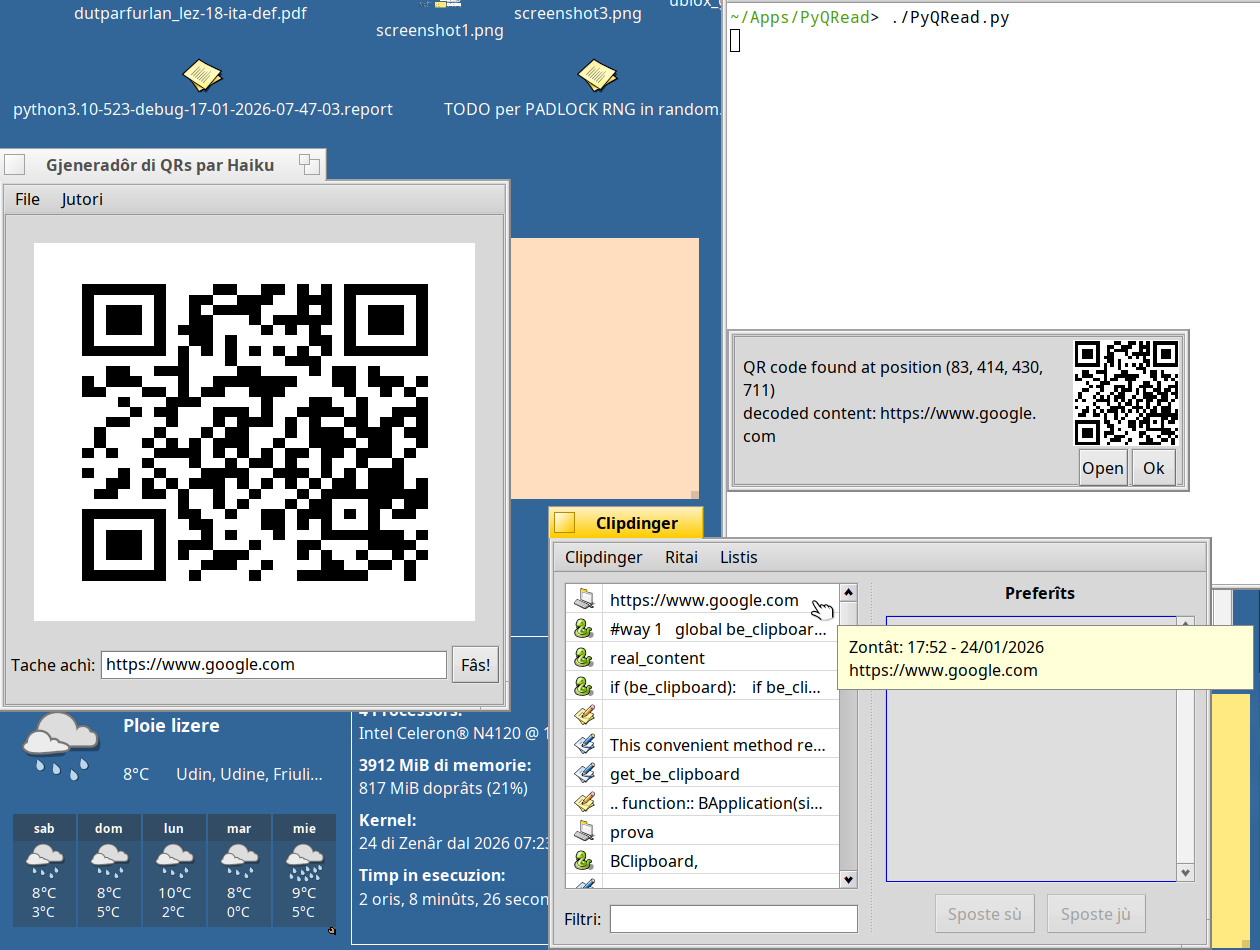This screenshot has width=1260, height=950.
Task: Close the Gjeneradôr di QRs window
Action: 15,165
